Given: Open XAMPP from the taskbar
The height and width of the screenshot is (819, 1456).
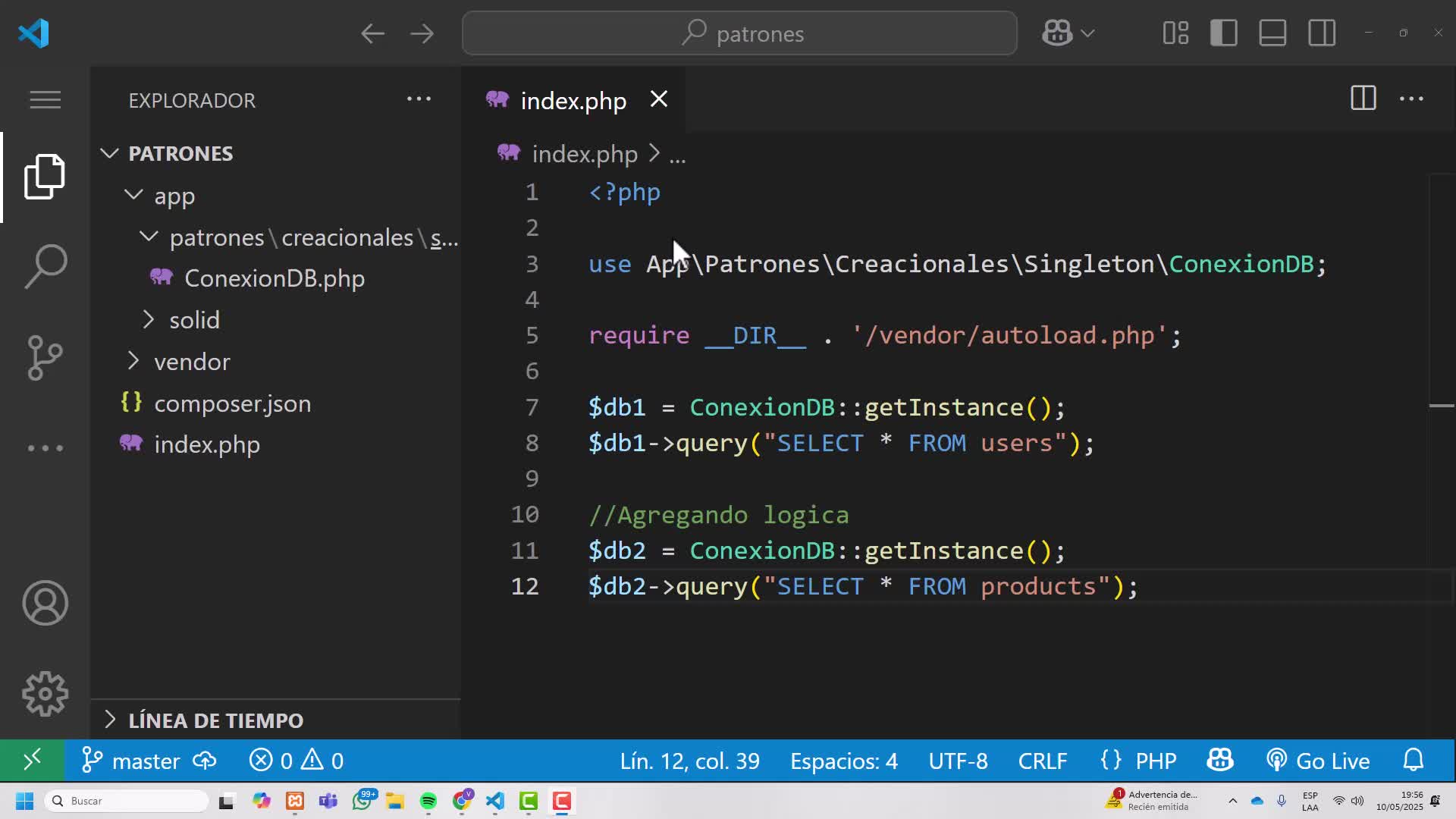Looking at the screenshot, I should point(295,801).
